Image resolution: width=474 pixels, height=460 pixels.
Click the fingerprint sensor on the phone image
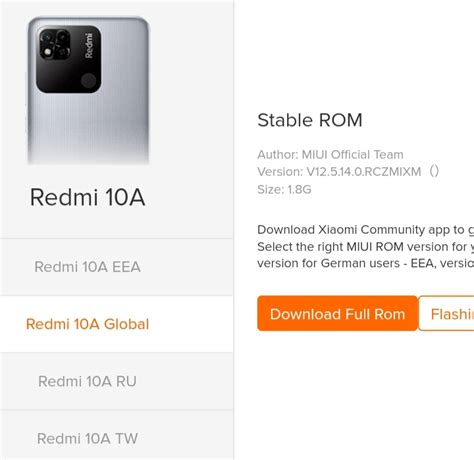coord(89,81)
